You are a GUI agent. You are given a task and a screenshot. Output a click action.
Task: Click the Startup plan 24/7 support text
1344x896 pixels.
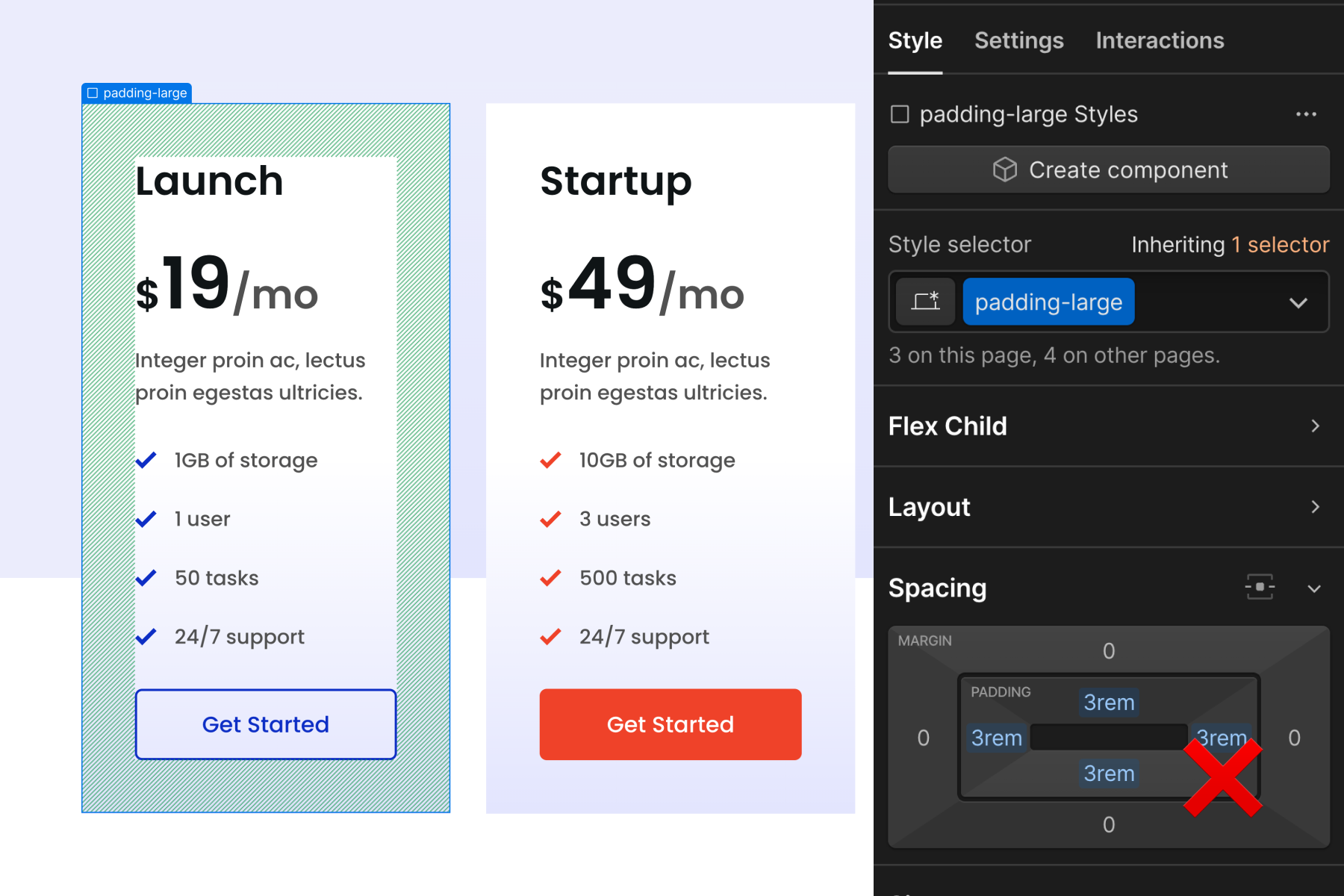[x=644, y=637]
